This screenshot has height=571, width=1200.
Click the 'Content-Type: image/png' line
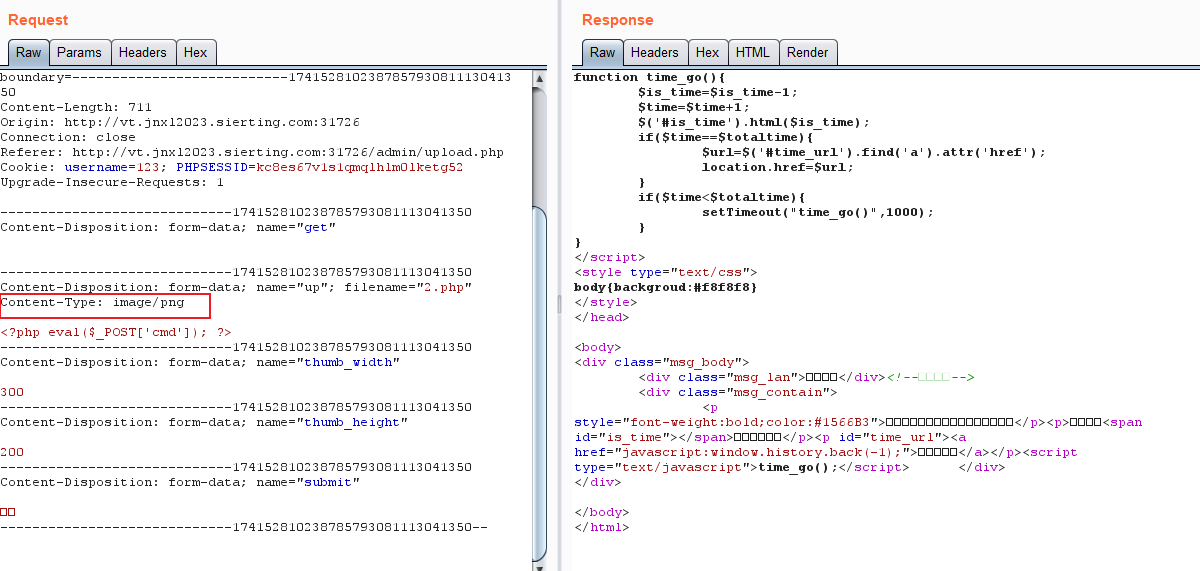[x=92, y=302]
